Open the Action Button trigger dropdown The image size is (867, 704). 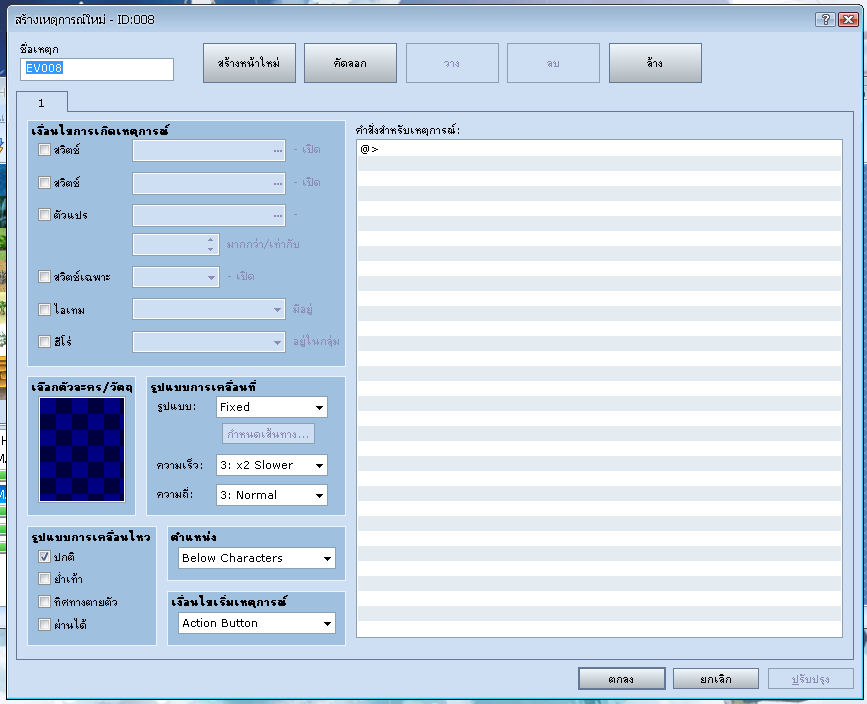pos(257,623)
